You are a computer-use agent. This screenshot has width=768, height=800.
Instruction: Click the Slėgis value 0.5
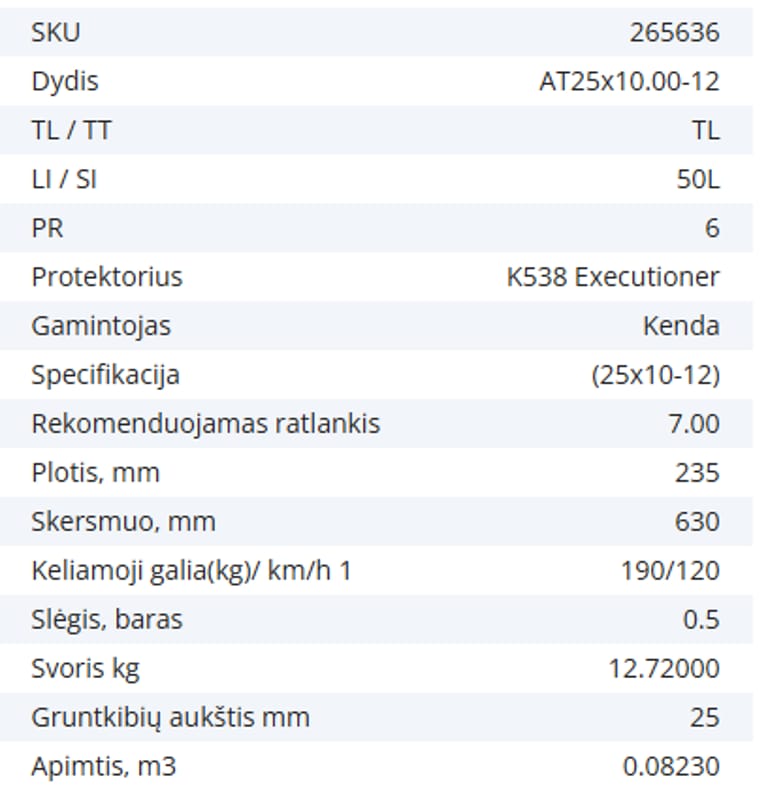701,620
